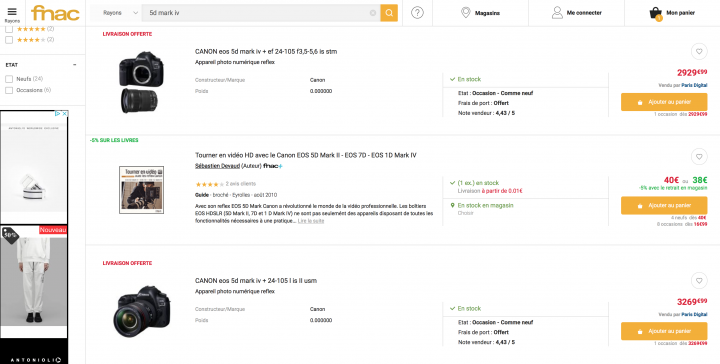Screen dimensions: 720x364
Task: Check the Neufs (24) filter
Action: point(9,79)
